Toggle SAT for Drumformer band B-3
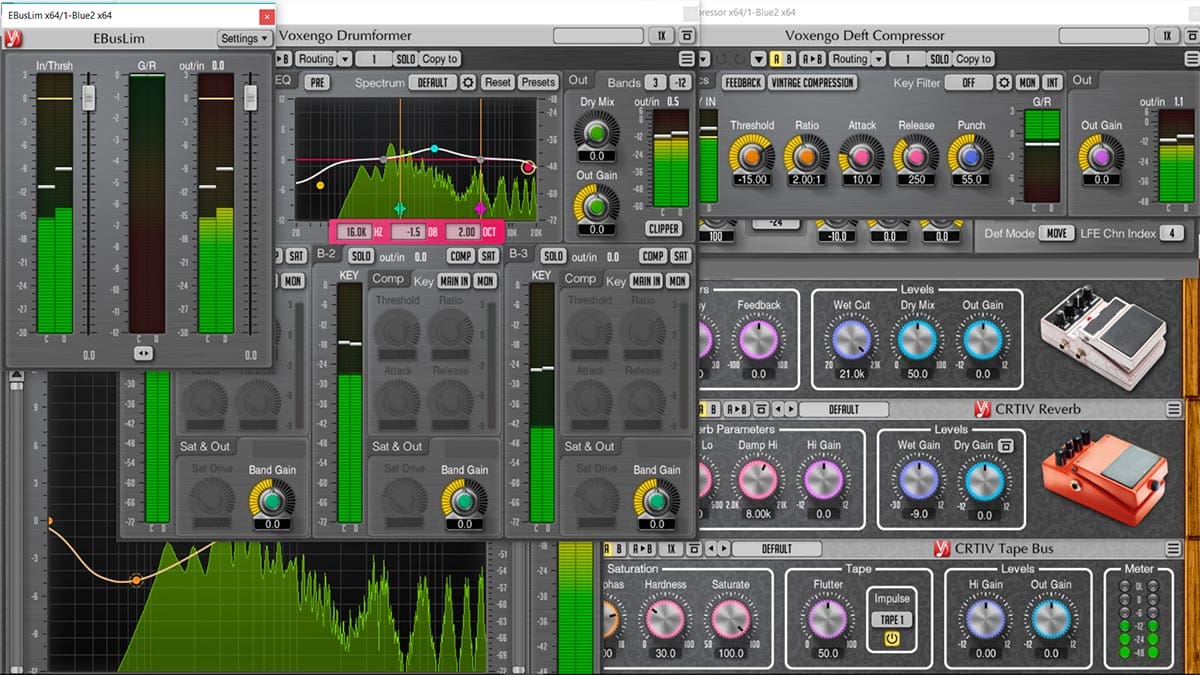Screen dimensions: 1200x675 681,257
